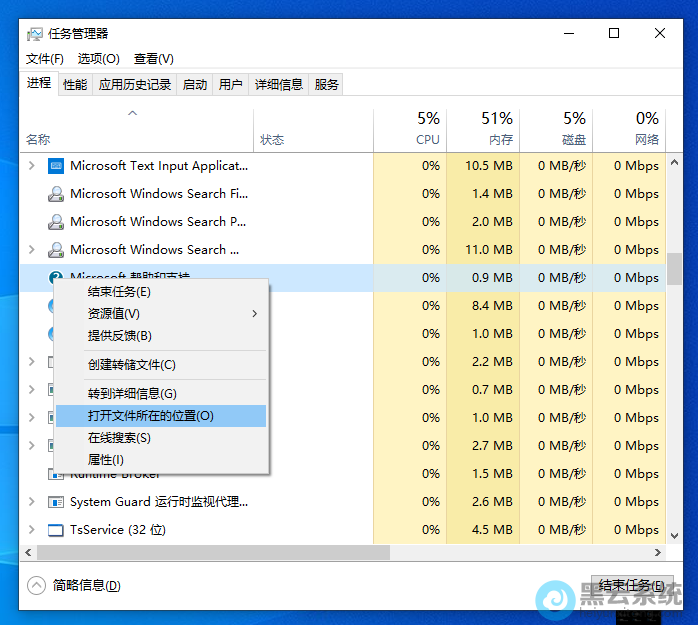Click icon of Microsoft Windows Search P... process

pos(56,222)
